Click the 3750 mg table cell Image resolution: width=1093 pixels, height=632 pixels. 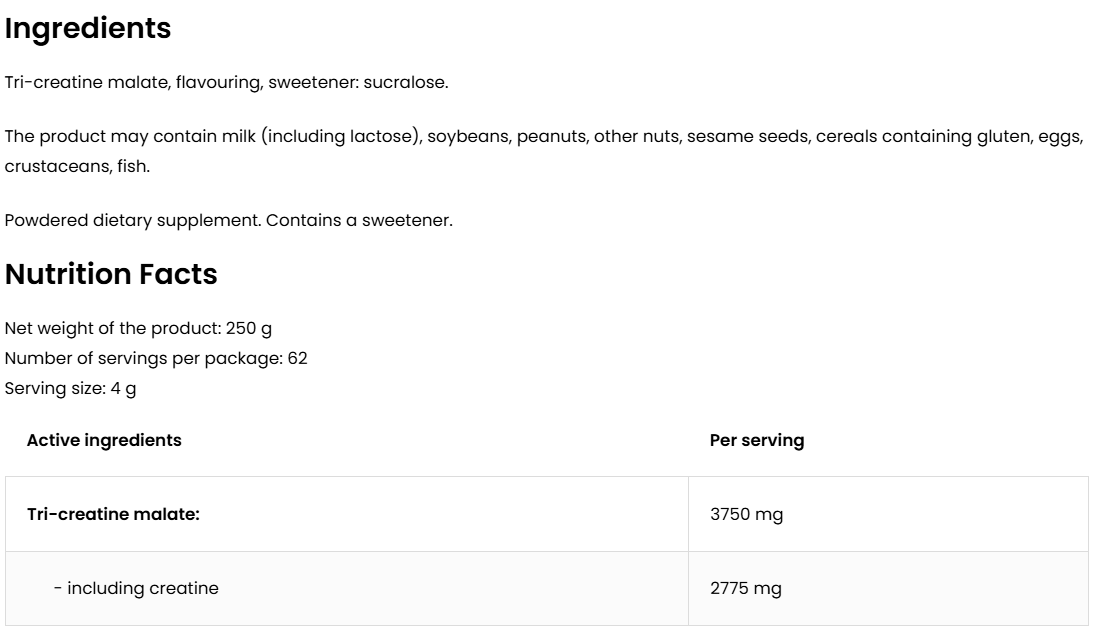click(x=746, y=514)
